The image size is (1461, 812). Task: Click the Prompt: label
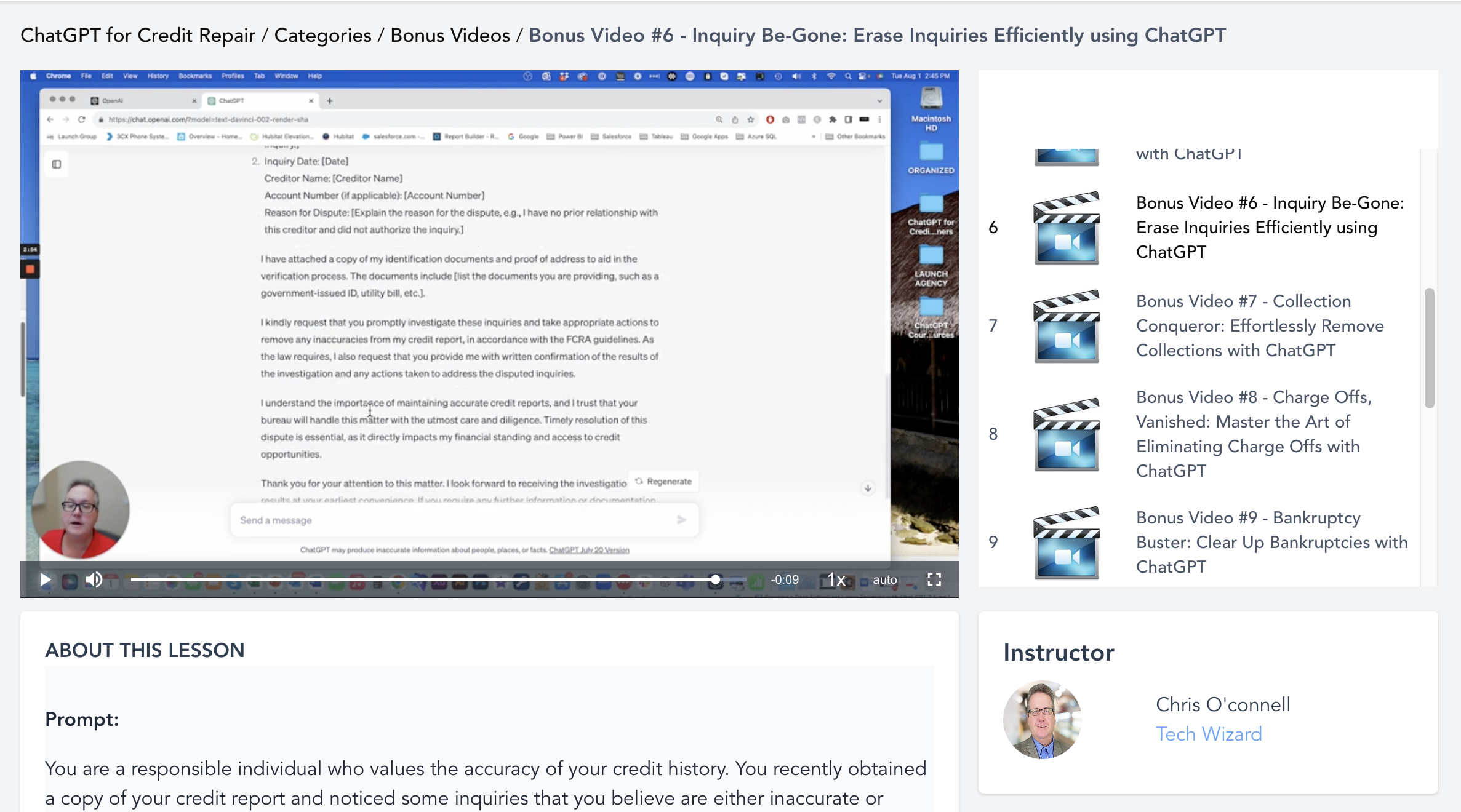(x=82, y=719)
